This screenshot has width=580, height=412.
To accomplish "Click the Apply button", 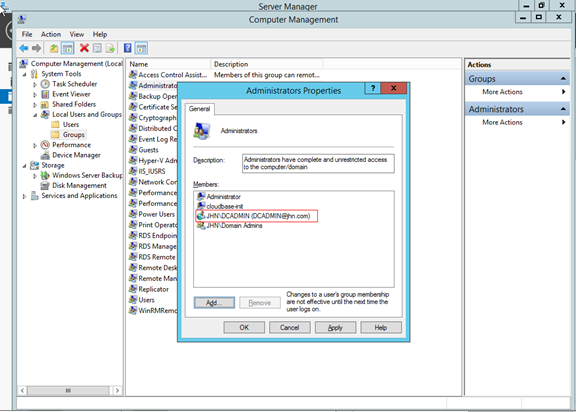I will pyautogui.click(x=335, y=327).
